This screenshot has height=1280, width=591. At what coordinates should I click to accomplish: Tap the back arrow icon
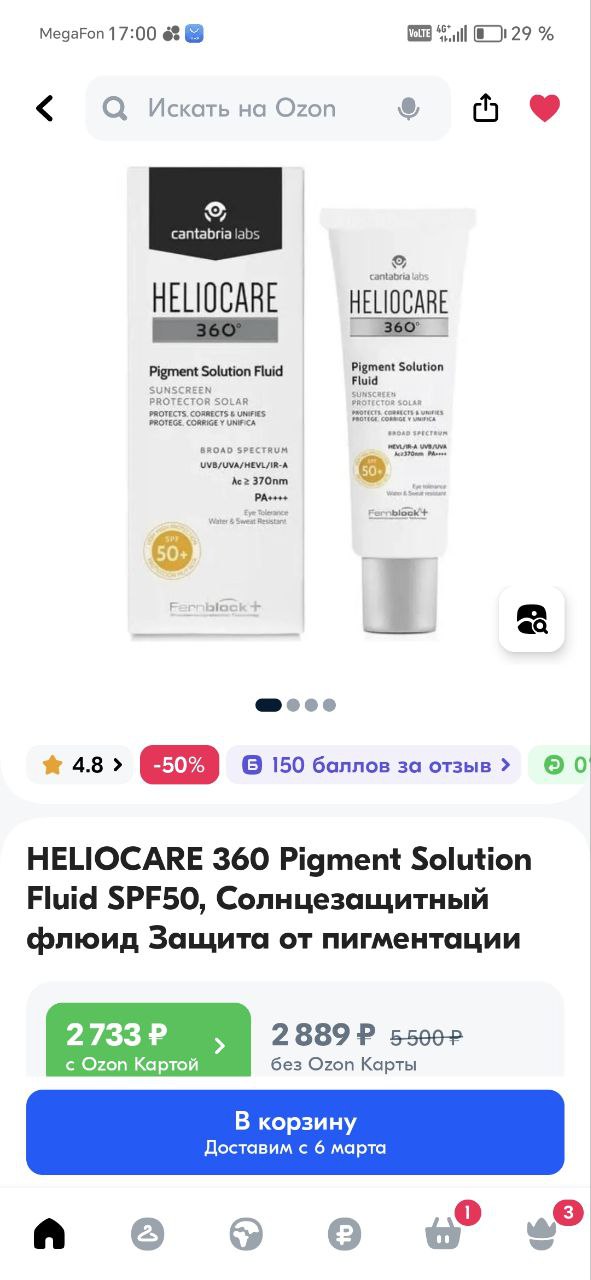tap(45, 108)
